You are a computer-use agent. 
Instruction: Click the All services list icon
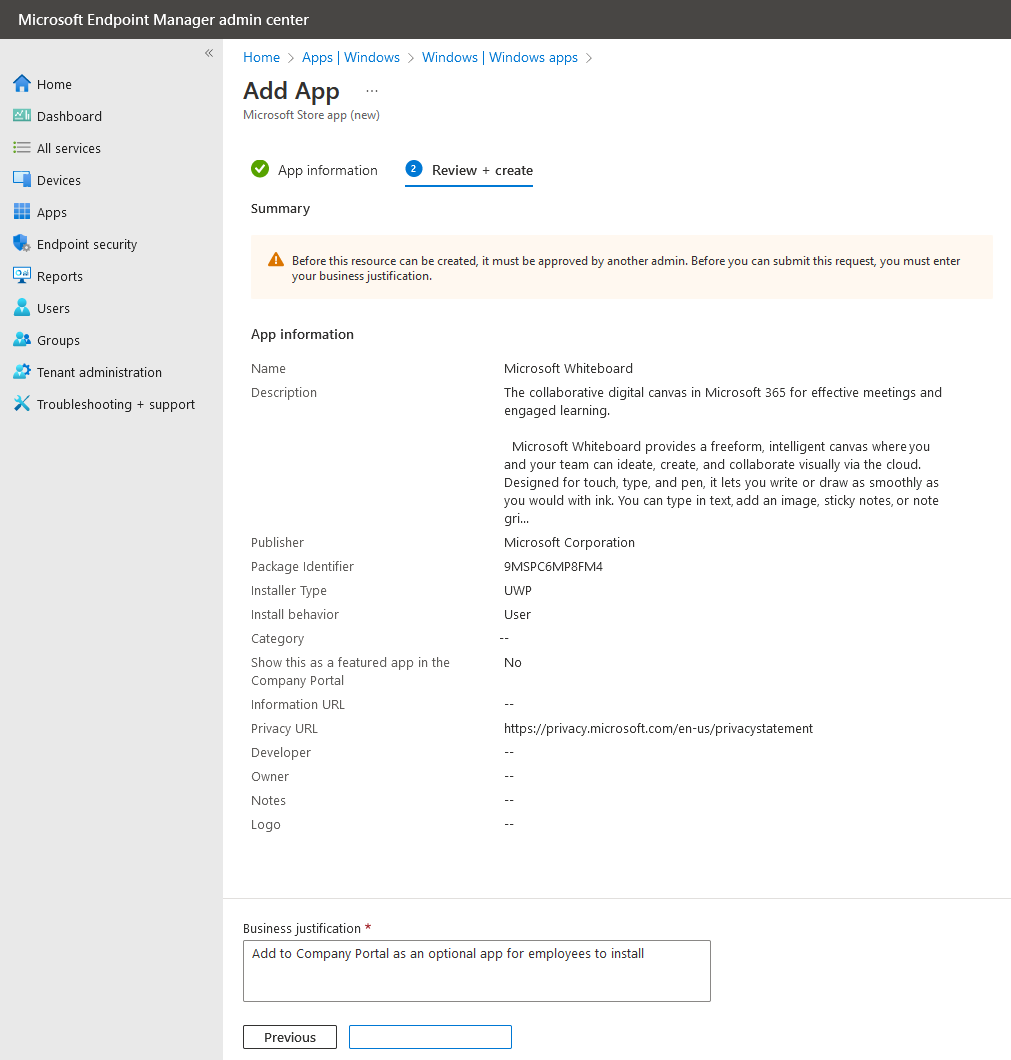click(x=22, y=148)
